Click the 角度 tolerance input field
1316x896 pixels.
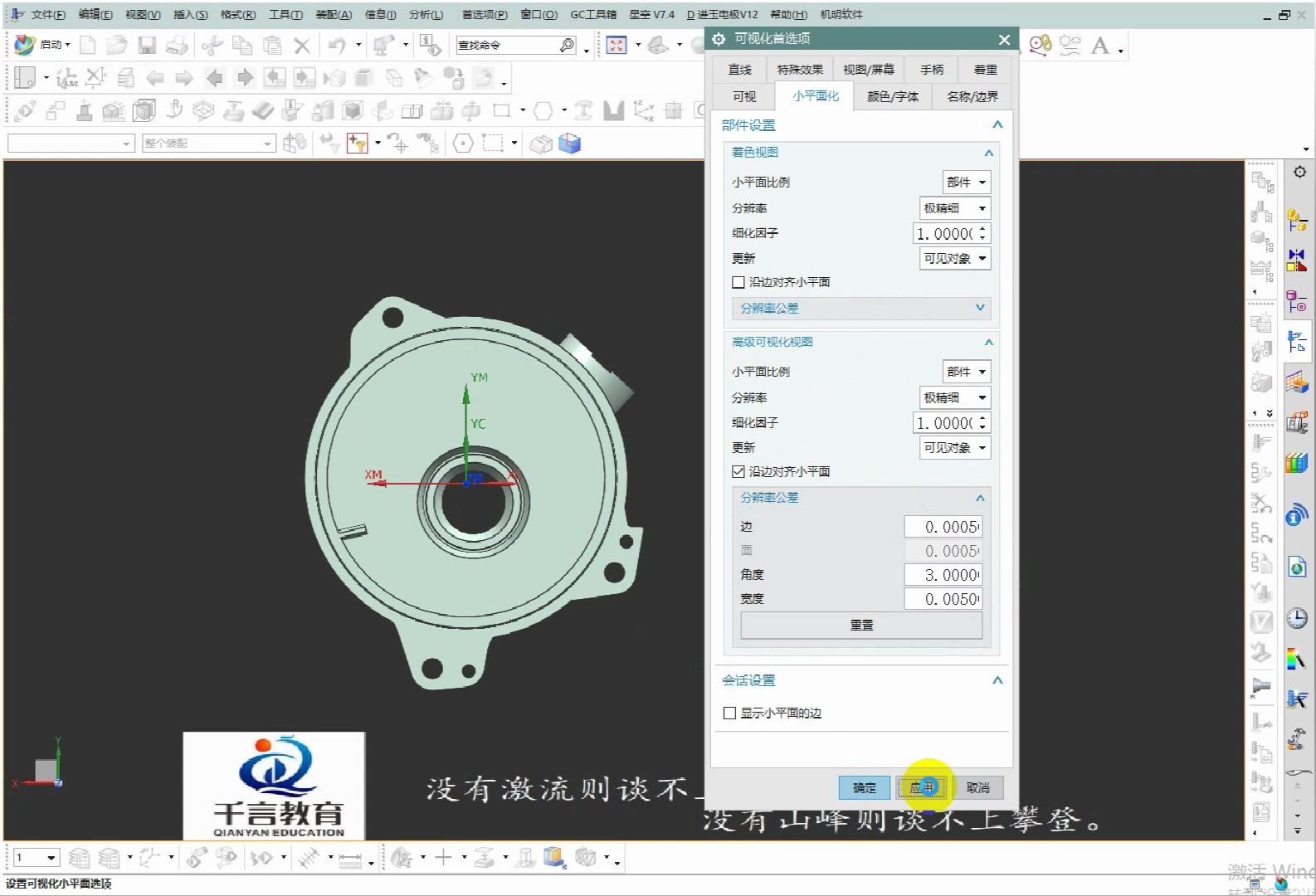pos(943,575)
